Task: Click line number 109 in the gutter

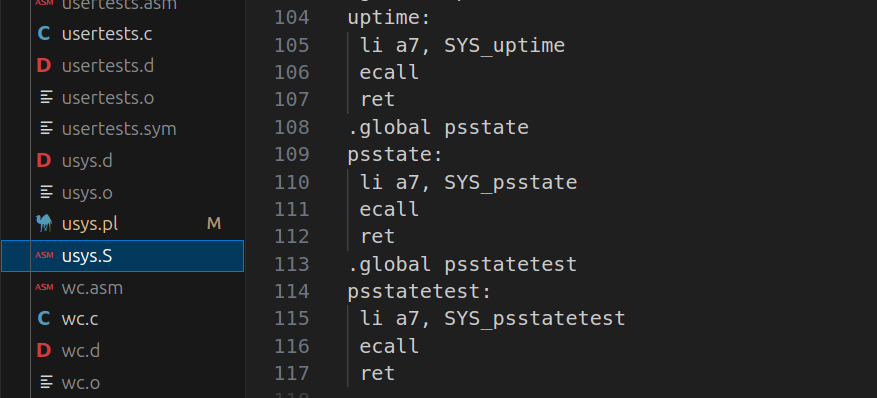Action: [x=291, y=155]
